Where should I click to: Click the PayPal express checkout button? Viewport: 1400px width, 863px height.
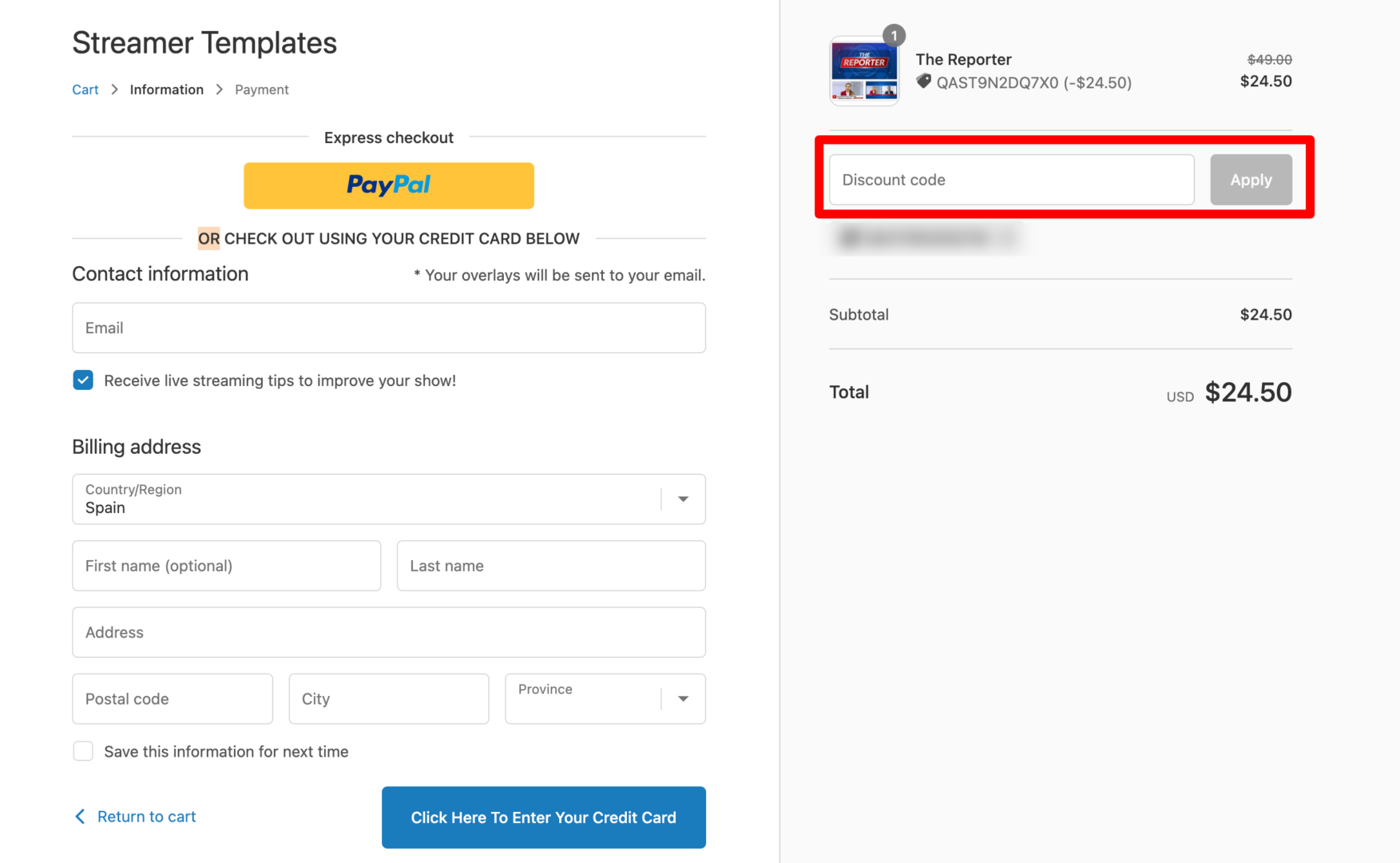click(x=388, y=185)
